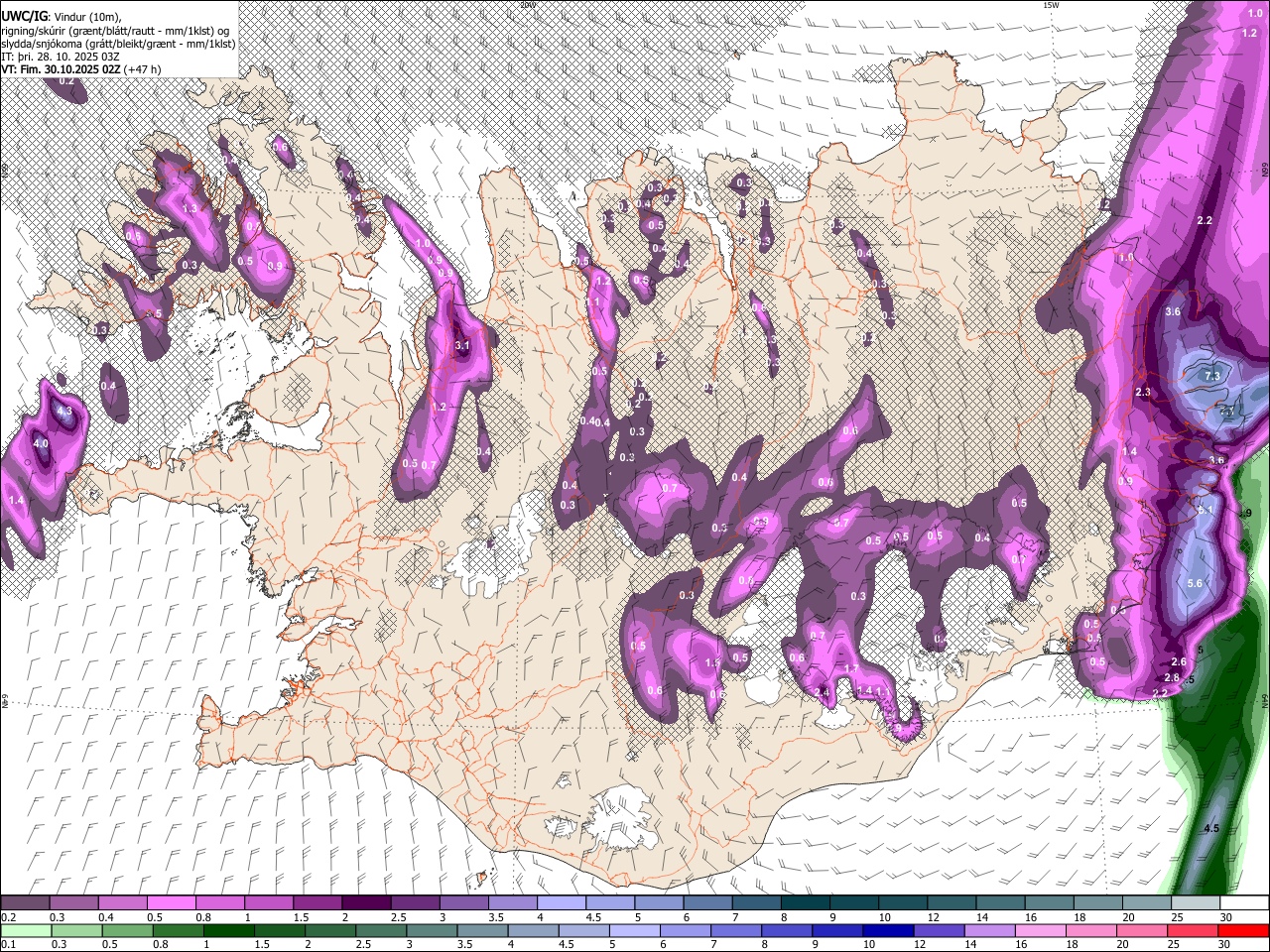
Task: Click the 2.3 value in the east
Action: 1142,393
